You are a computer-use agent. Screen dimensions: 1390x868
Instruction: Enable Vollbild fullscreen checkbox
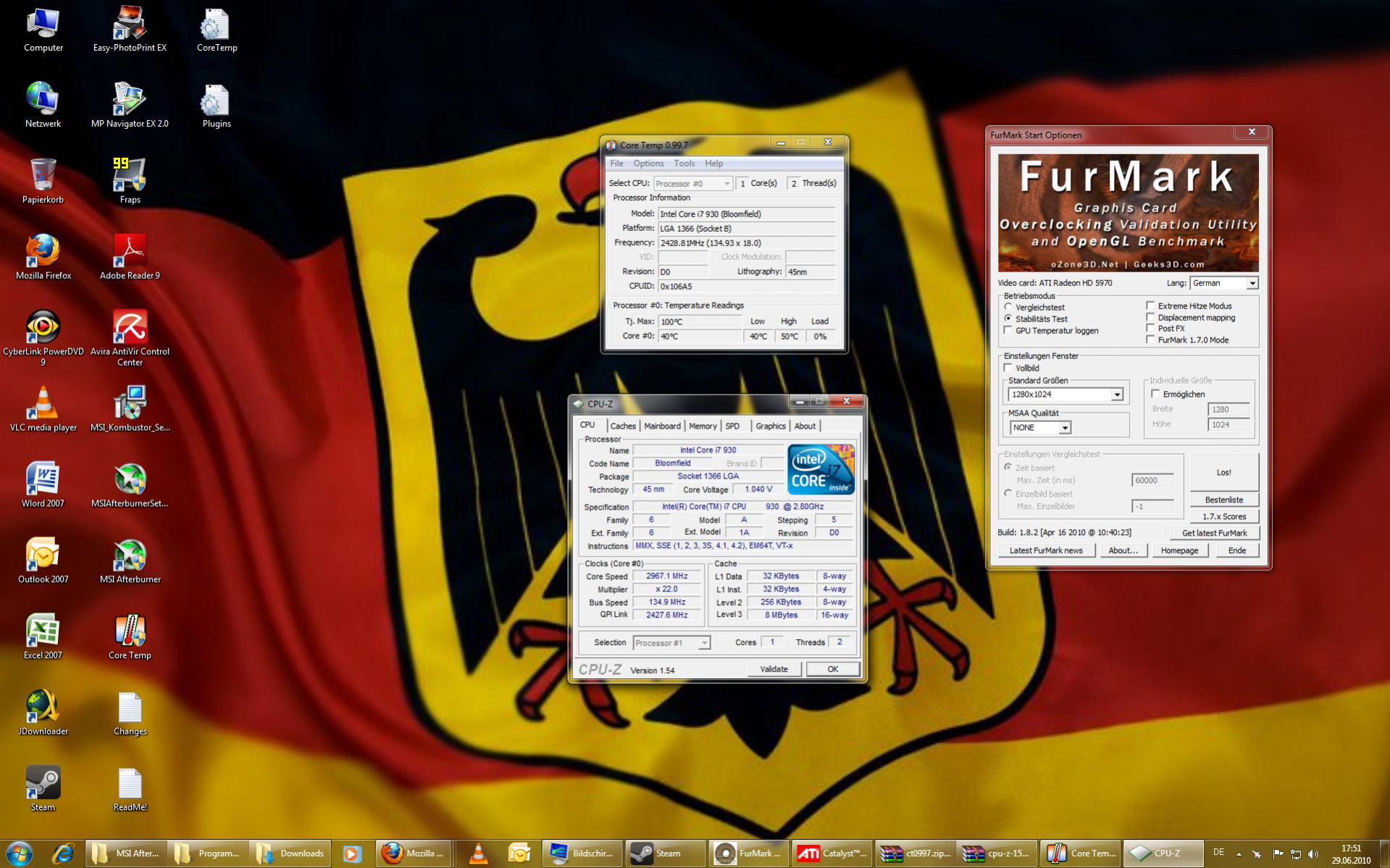pyautogui.click(x=1008, y=368)
